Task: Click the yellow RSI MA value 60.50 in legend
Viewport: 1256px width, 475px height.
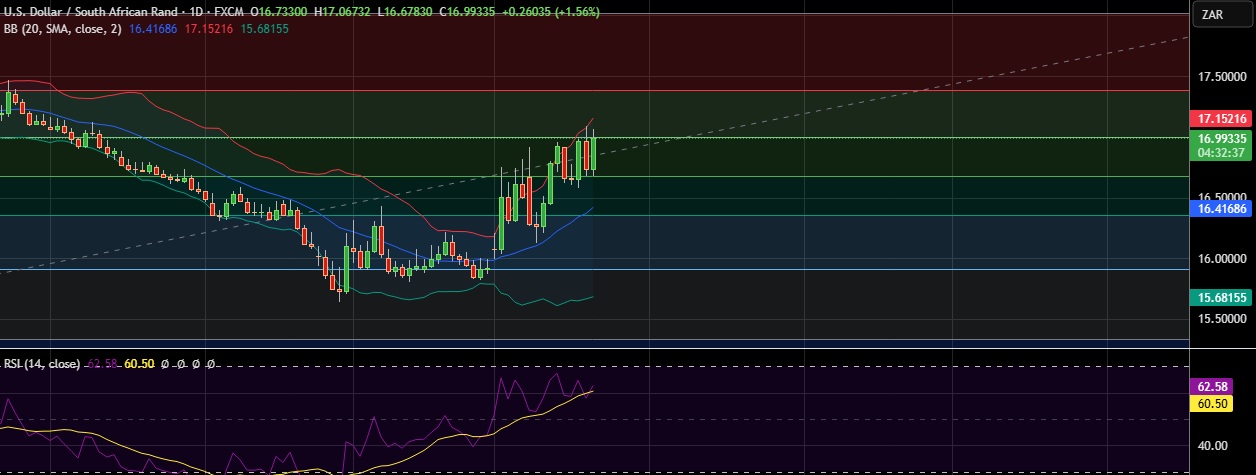Action: tap(139, 364)
